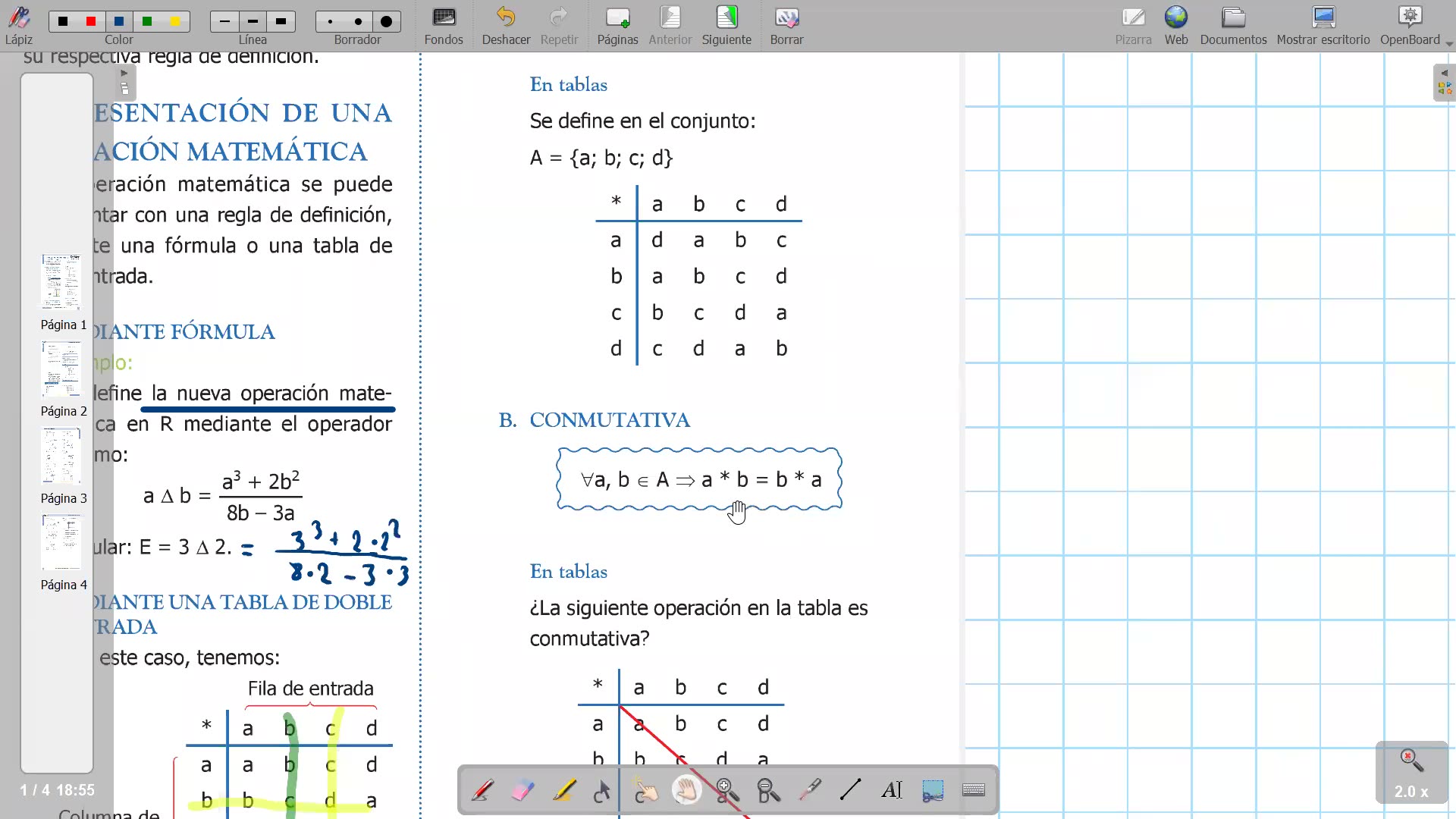
Task: Click the zoom in magnifier tool
Action: click(727, 791)
